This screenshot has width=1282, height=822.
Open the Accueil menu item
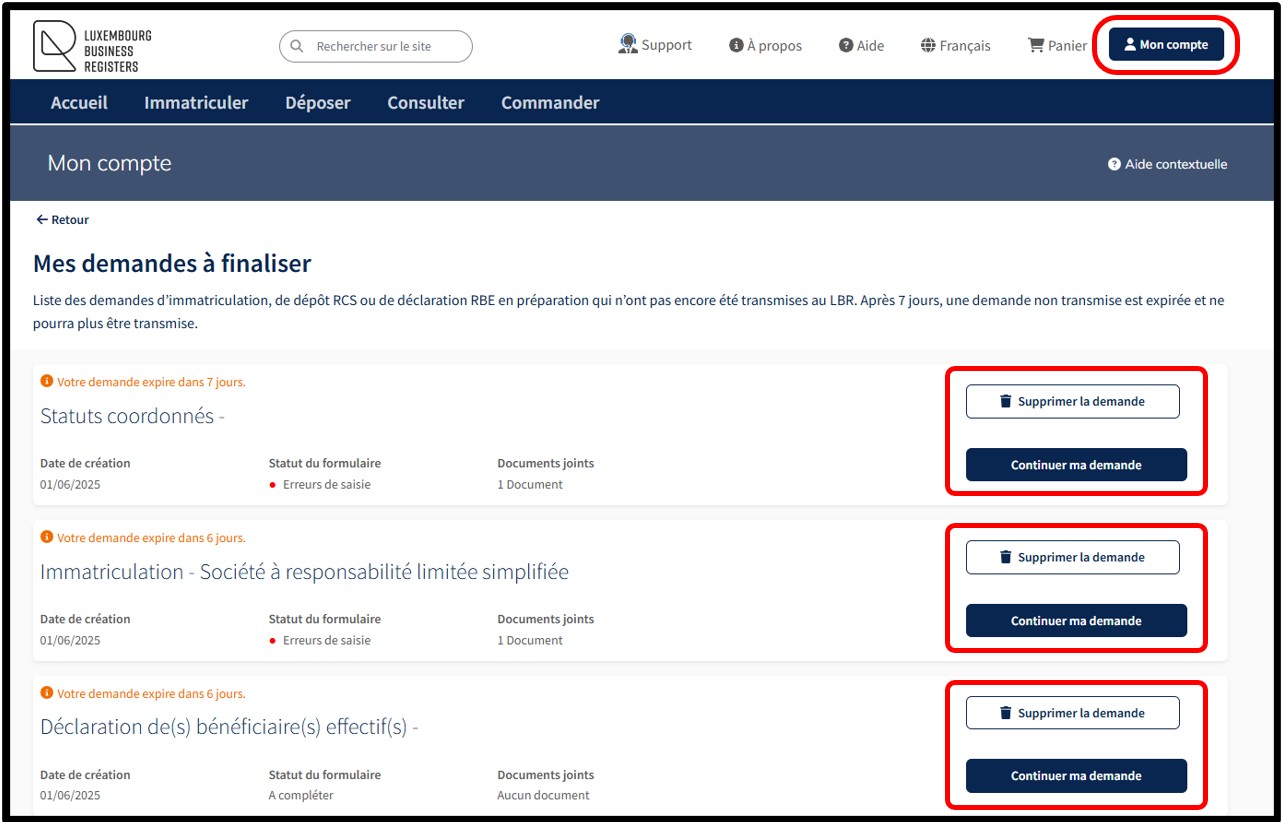point(79,103)
